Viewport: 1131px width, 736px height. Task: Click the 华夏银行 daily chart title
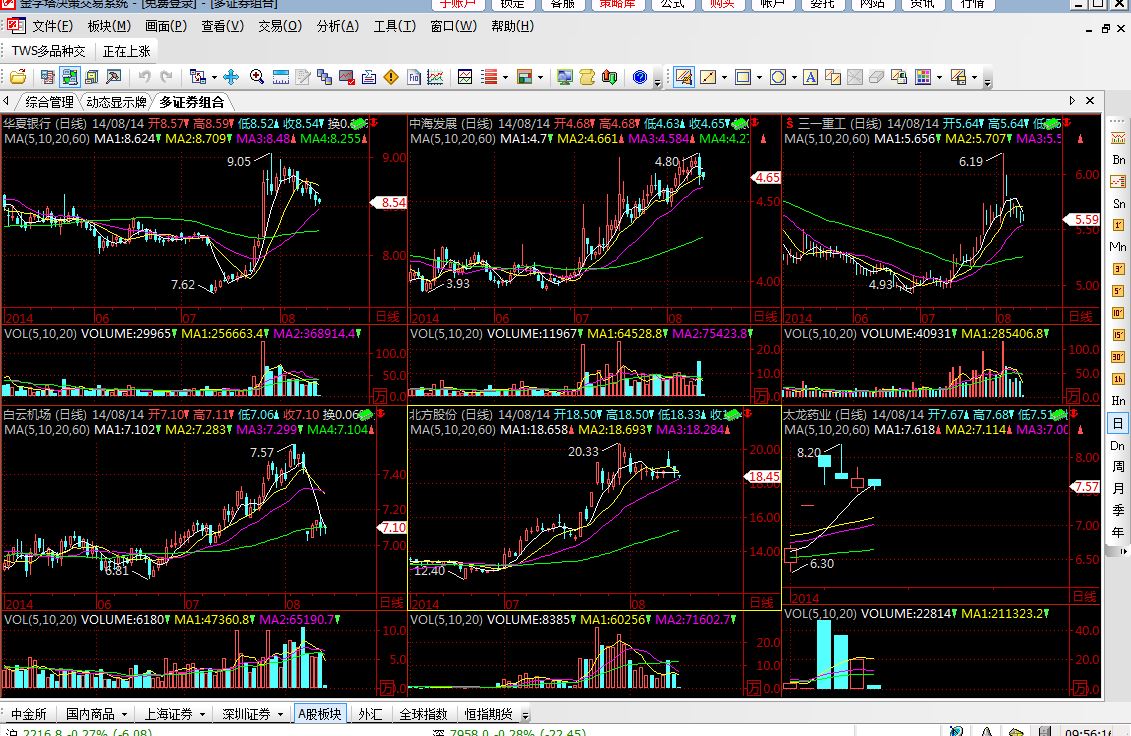[45, 123]
